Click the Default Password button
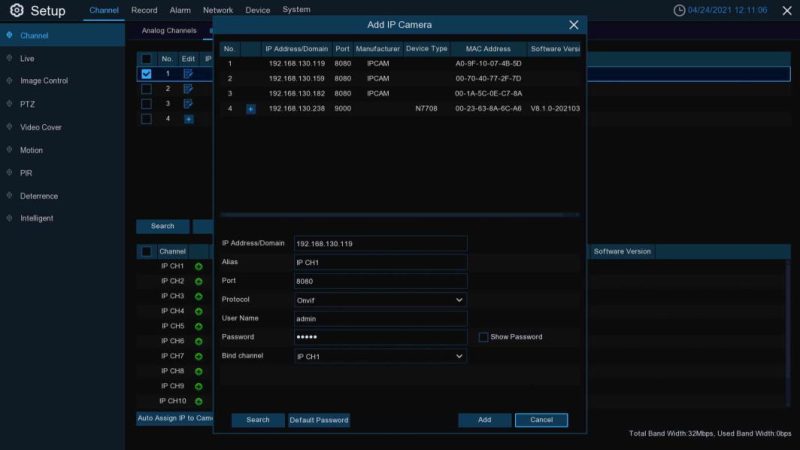Screen dimensions: 800x450 [x=319, y=420]
